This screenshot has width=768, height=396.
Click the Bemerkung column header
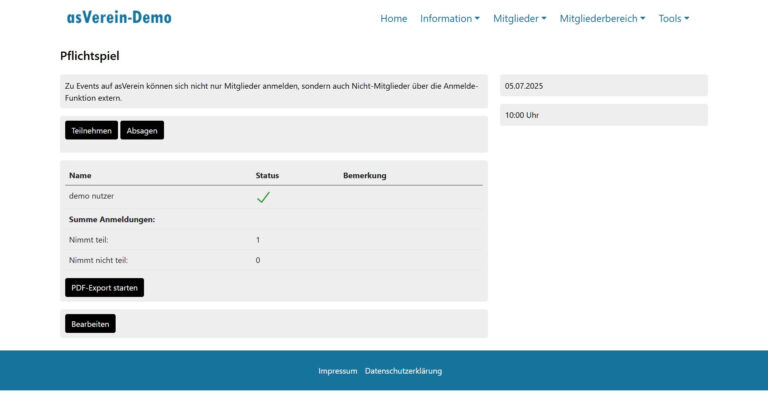click(x=364, y=175)
